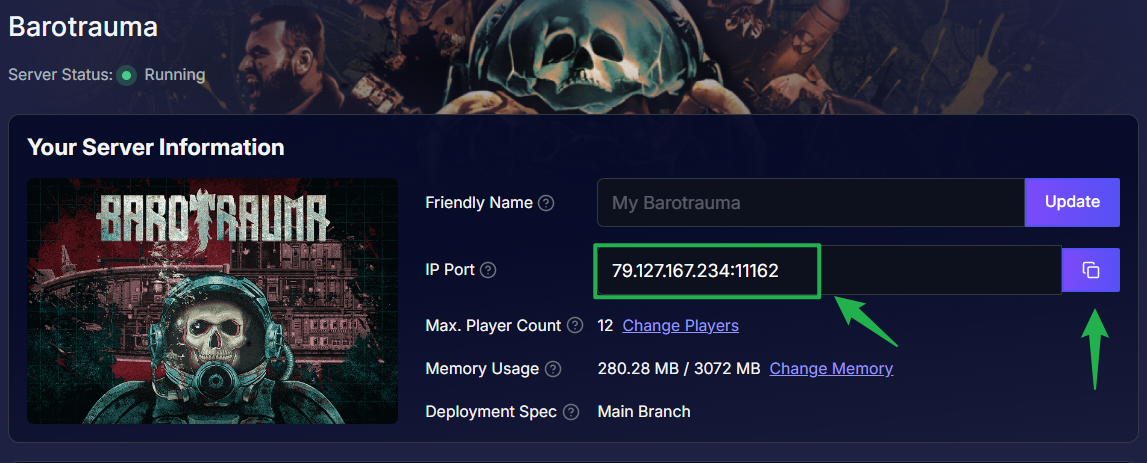This screenshot has width=1147, height=463.
Task: Open the Change Players link
Action: coord(680,326)
